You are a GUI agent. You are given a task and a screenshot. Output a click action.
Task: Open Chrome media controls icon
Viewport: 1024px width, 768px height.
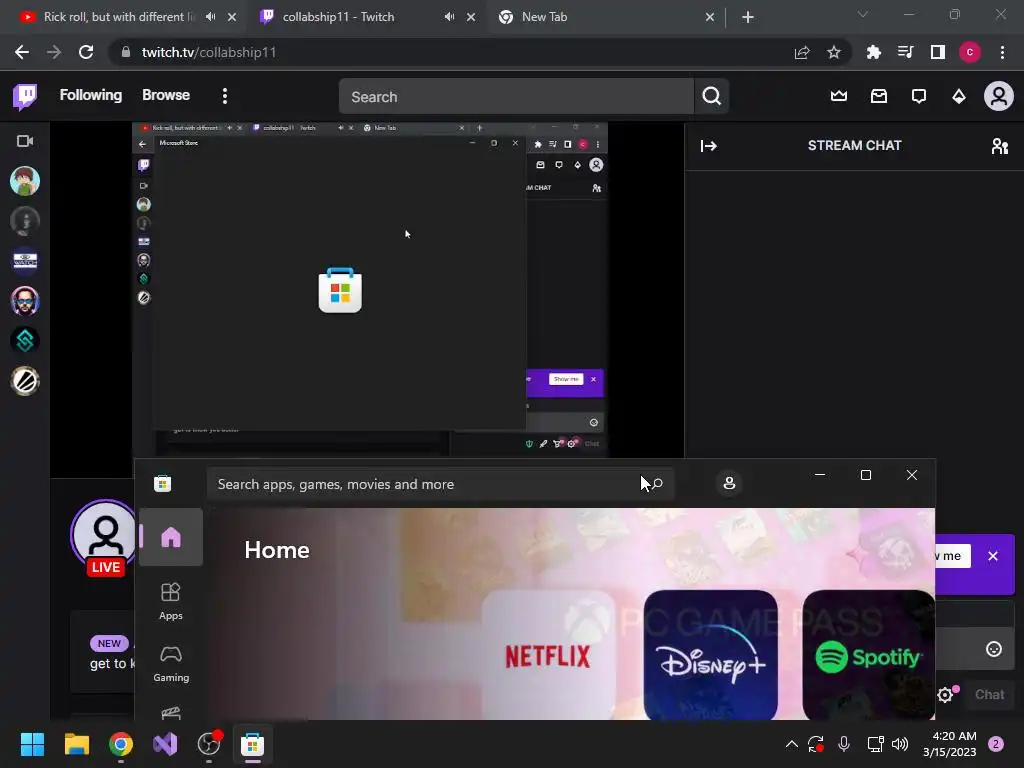[x=905, y=52]
